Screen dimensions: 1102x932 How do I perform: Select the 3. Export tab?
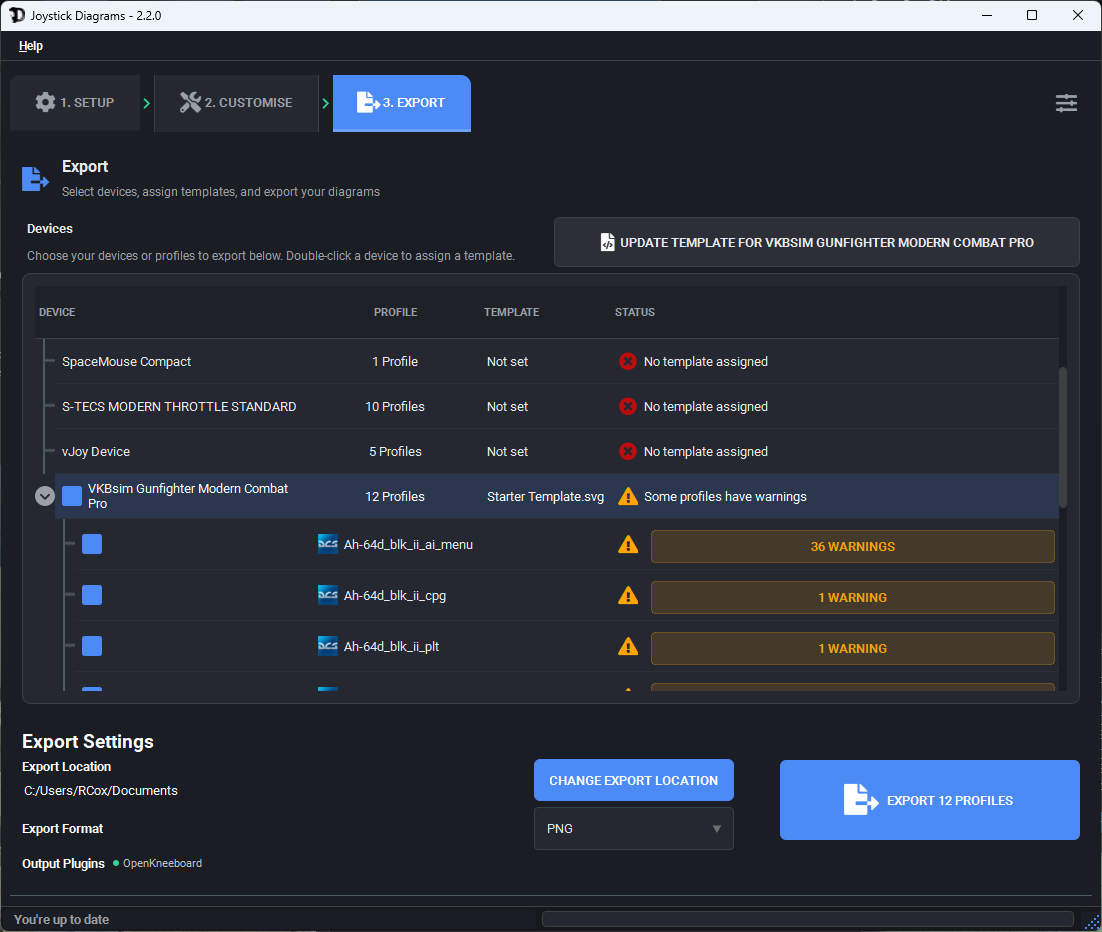(401, 103)
